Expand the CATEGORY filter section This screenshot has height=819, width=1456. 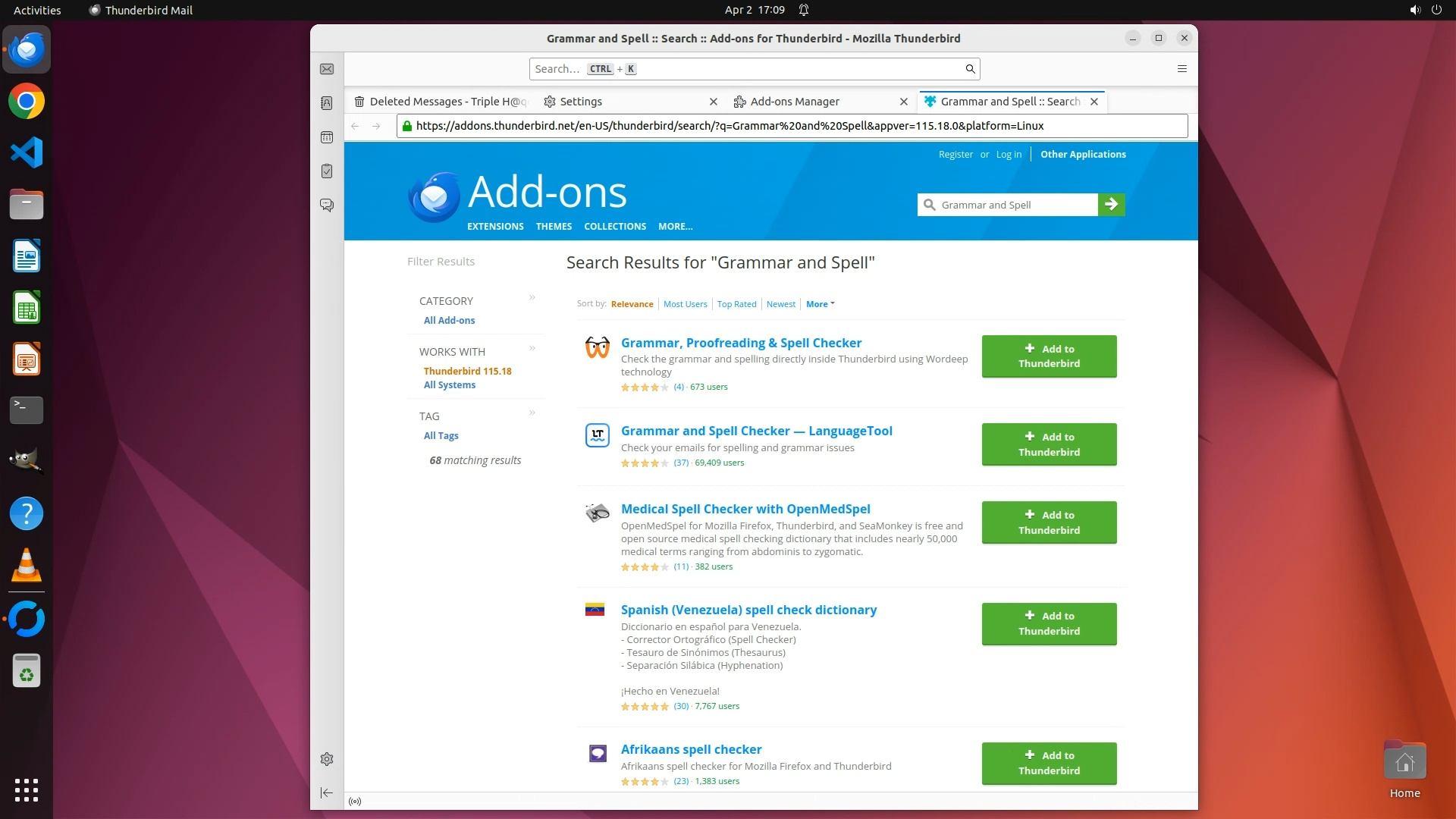tap(532, 297)
